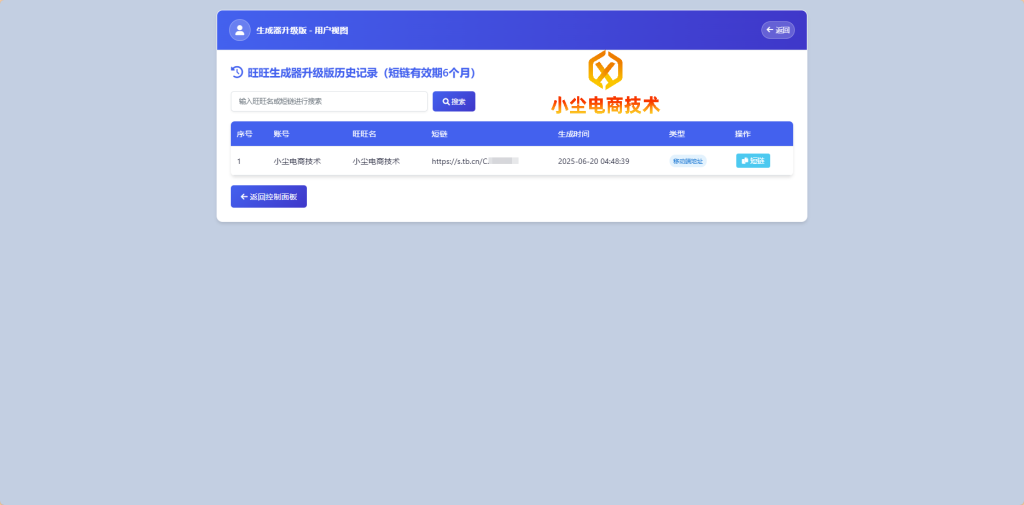Click the 短链 column header
1024x505 pixels.
click(439, 134)
